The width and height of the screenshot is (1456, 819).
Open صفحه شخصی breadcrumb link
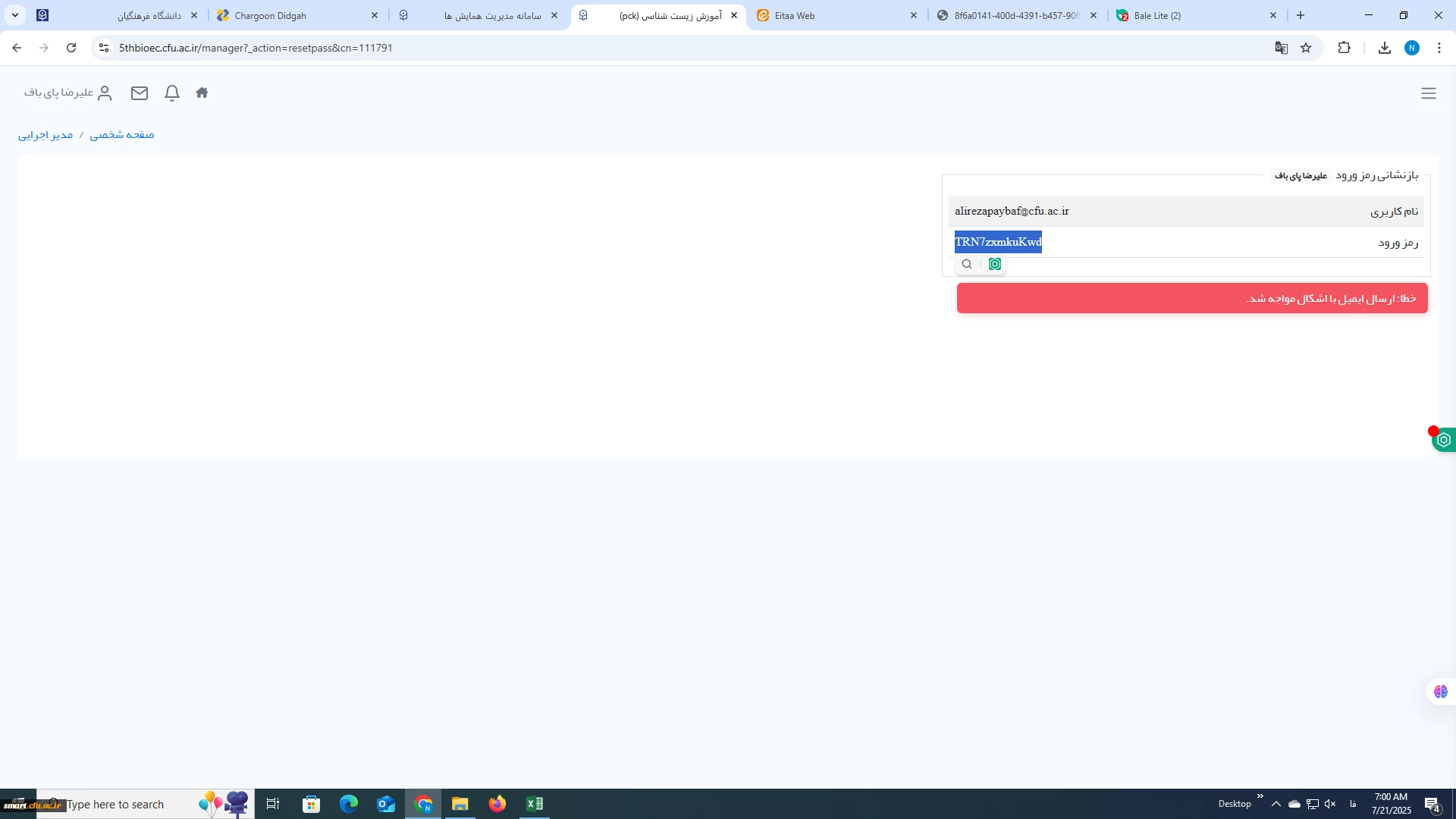(122, 134)
